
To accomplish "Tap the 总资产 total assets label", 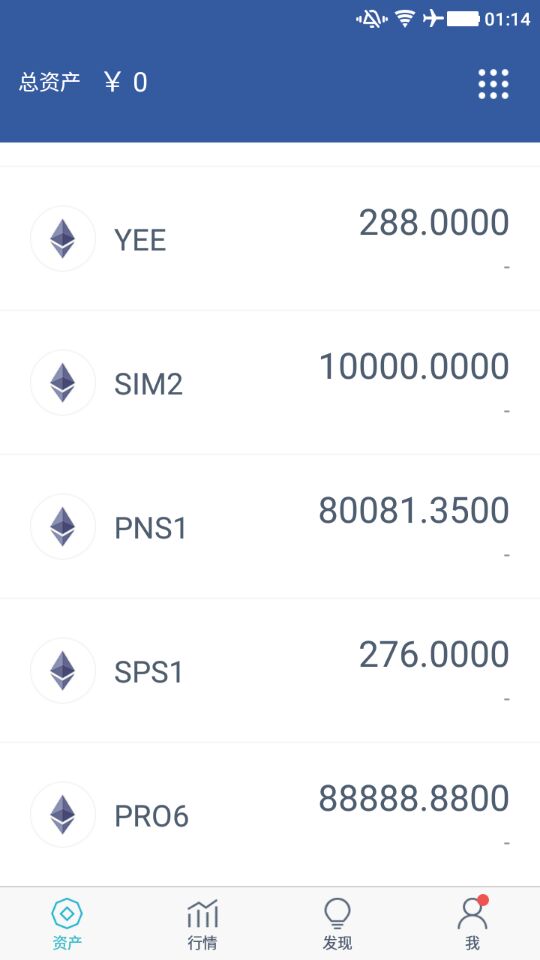I will (50, 82).
